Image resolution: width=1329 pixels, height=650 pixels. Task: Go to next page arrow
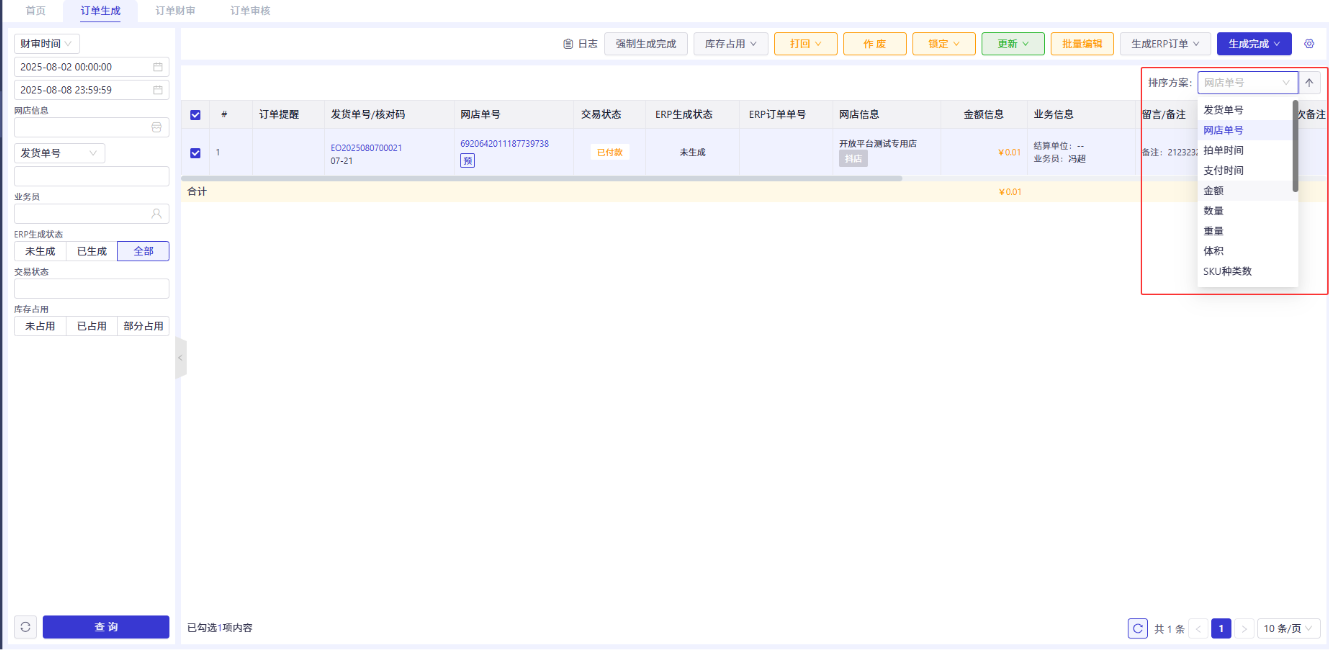click(1244, 629)
